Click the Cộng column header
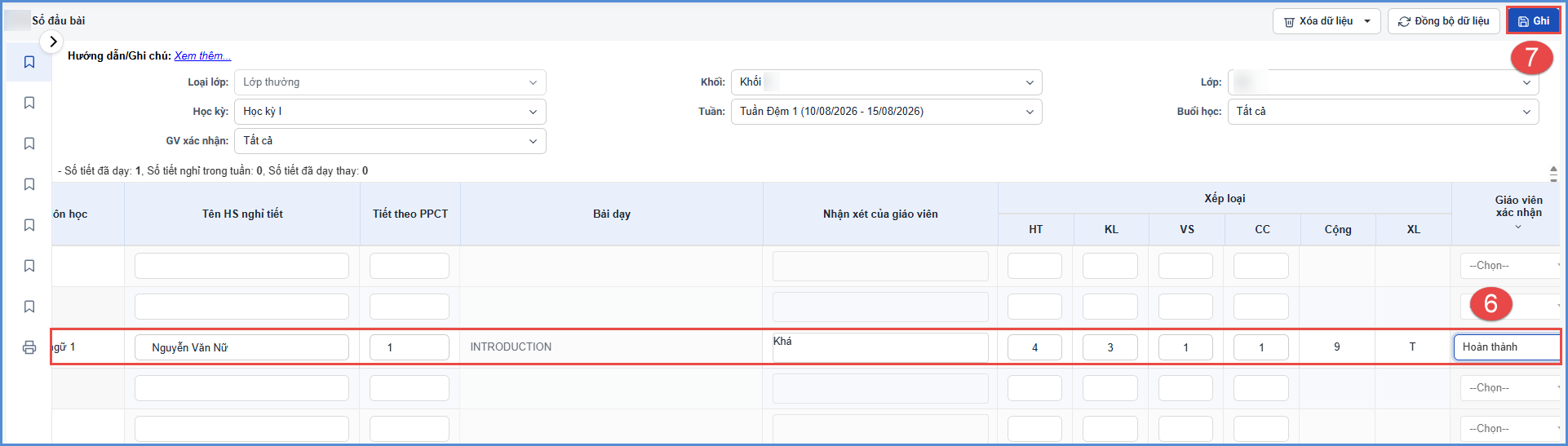Viewport: 1568px width, 446px height. coord(1338,230)
